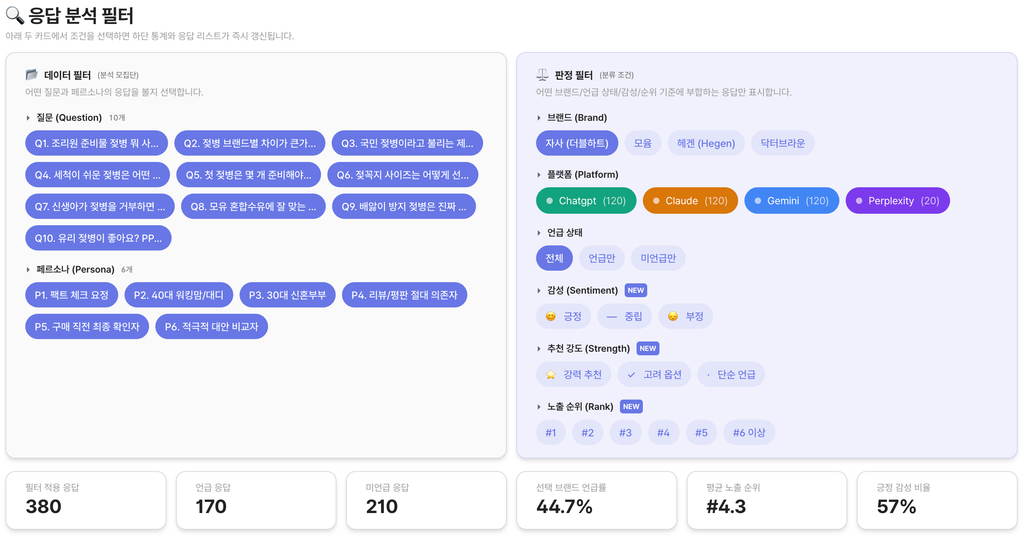1024x539 pixels.
Task: Select brand 헤겐 (Hegen)
Action: pyautogui.click(x=706, y=143)
